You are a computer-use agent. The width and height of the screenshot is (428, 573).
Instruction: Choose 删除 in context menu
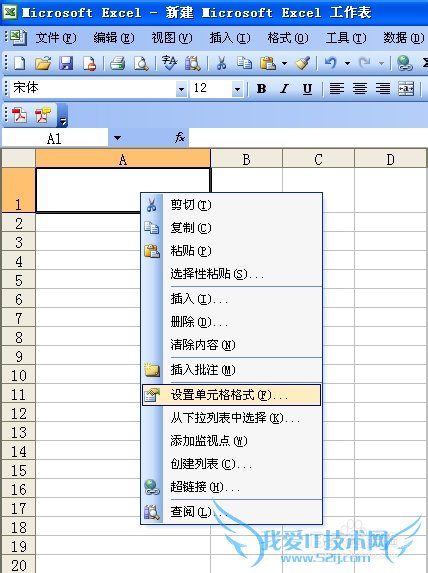click(231, 322)
